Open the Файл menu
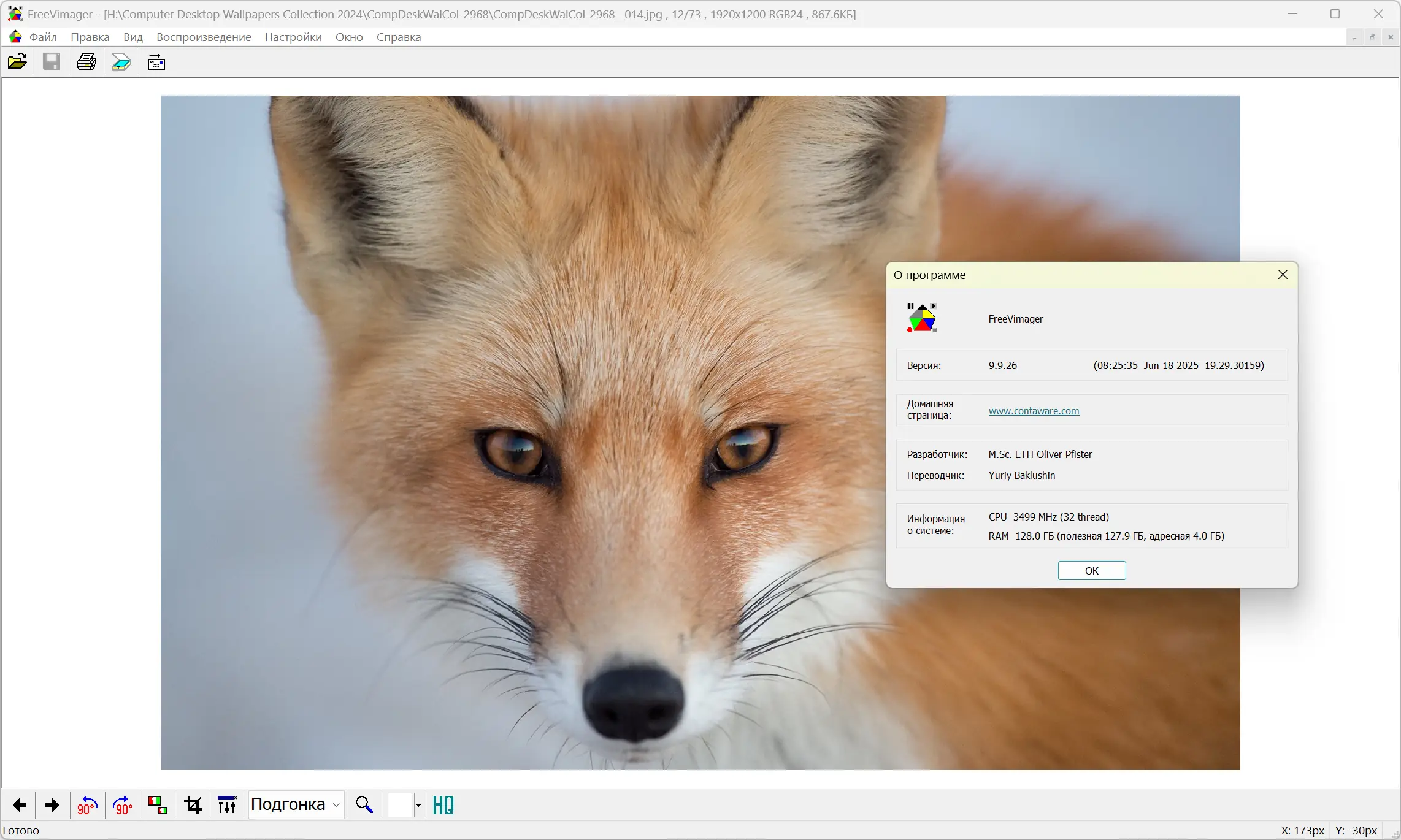Image resolution: width=1401 pixels, height=840 pixels. coord(43,37)
